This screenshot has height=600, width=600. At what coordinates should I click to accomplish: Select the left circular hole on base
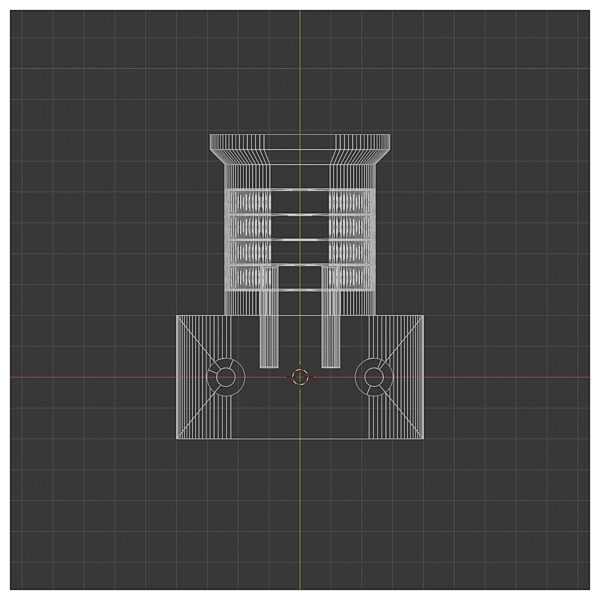226,377
